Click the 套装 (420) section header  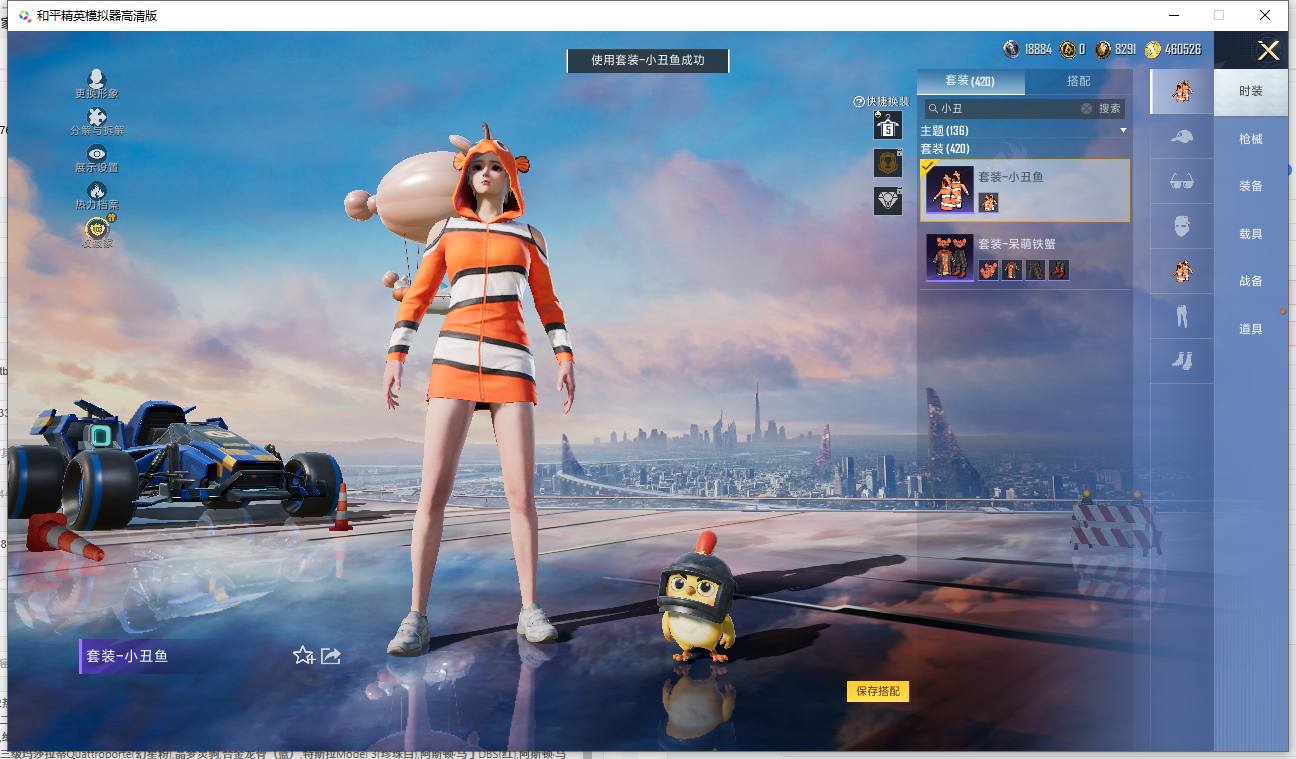pos(945,149)
